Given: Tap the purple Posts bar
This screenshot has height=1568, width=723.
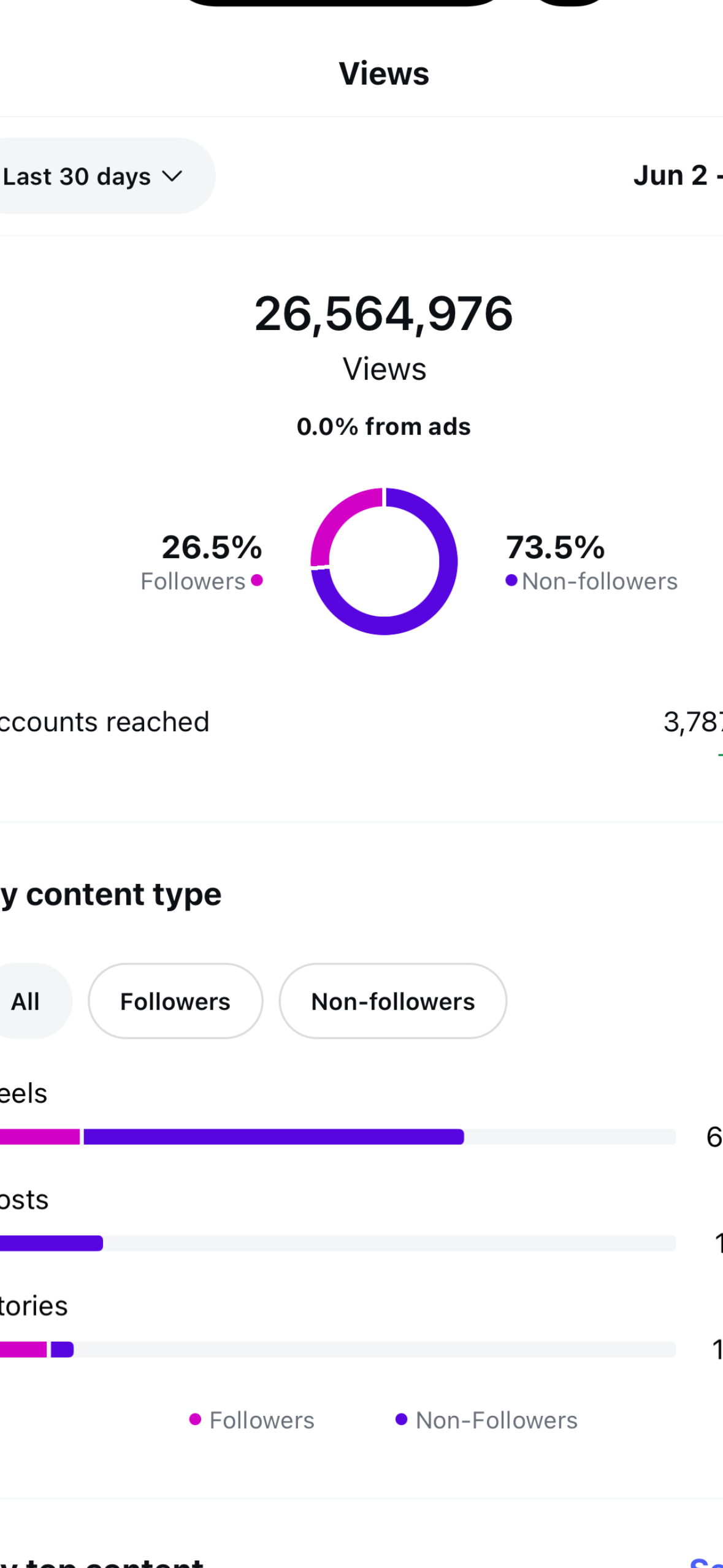Looking at the screenshot, I should pos(52,1243).
